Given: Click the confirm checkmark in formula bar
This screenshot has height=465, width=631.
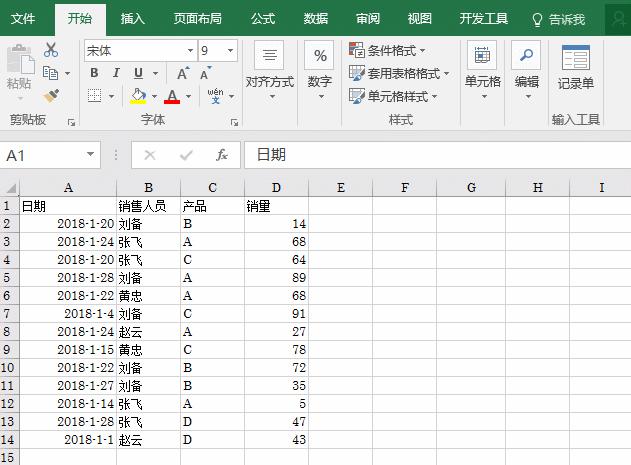Looking at the screenshot, I should [186, 155].
